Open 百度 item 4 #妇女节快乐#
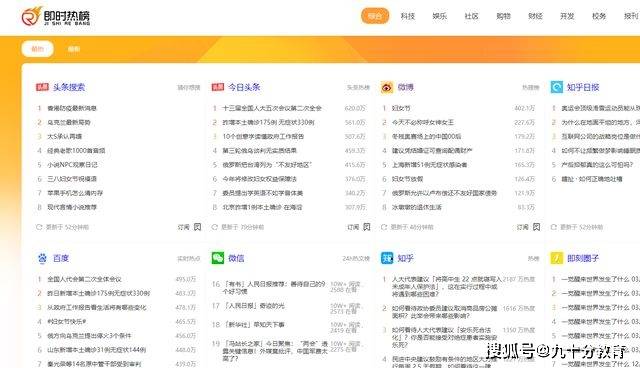The width and height of the screenshot is (640, 368). click(x=67, y=321)
